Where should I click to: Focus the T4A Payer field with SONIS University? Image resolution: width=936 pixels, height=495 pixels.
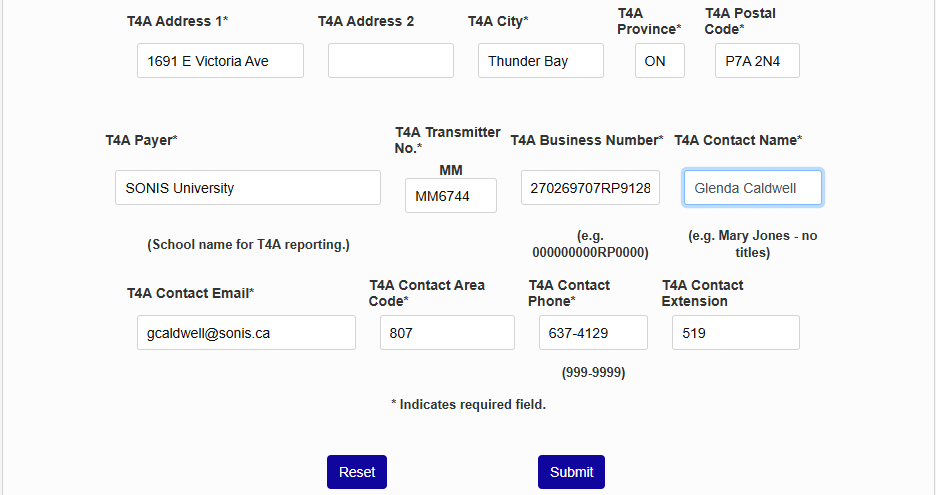247,188
